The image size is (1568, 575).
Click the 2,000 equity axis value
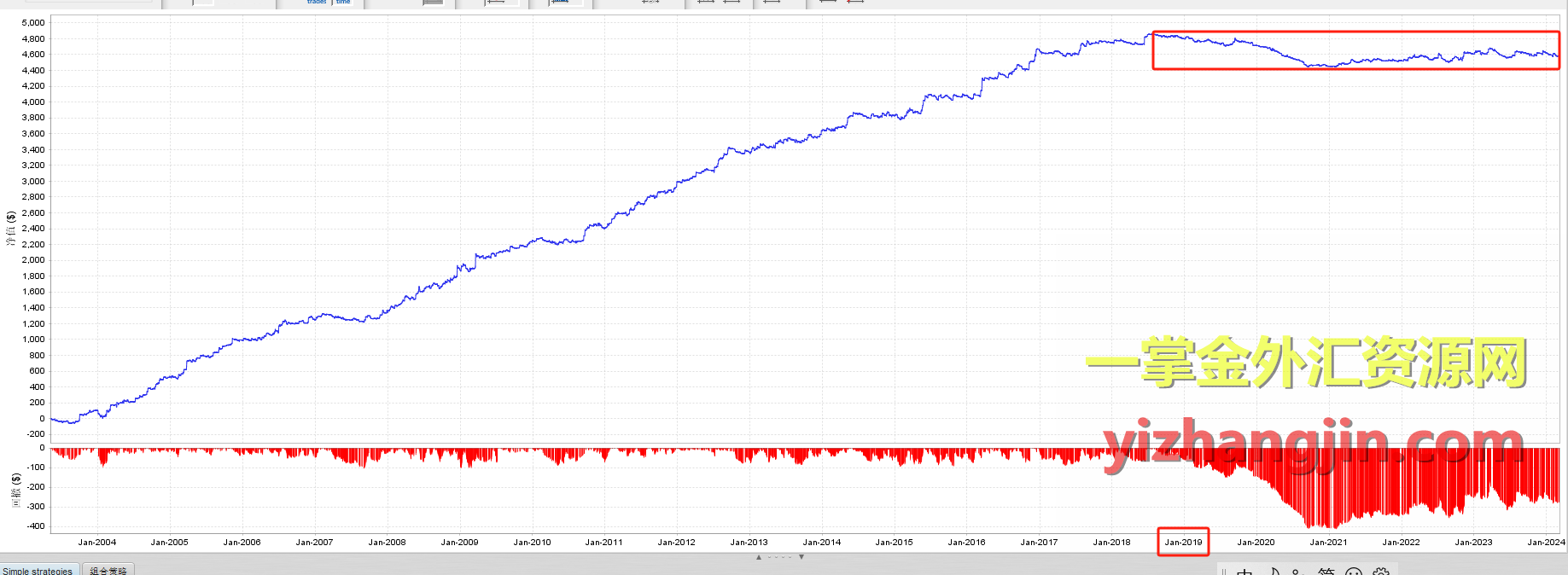tap(34, 260)
